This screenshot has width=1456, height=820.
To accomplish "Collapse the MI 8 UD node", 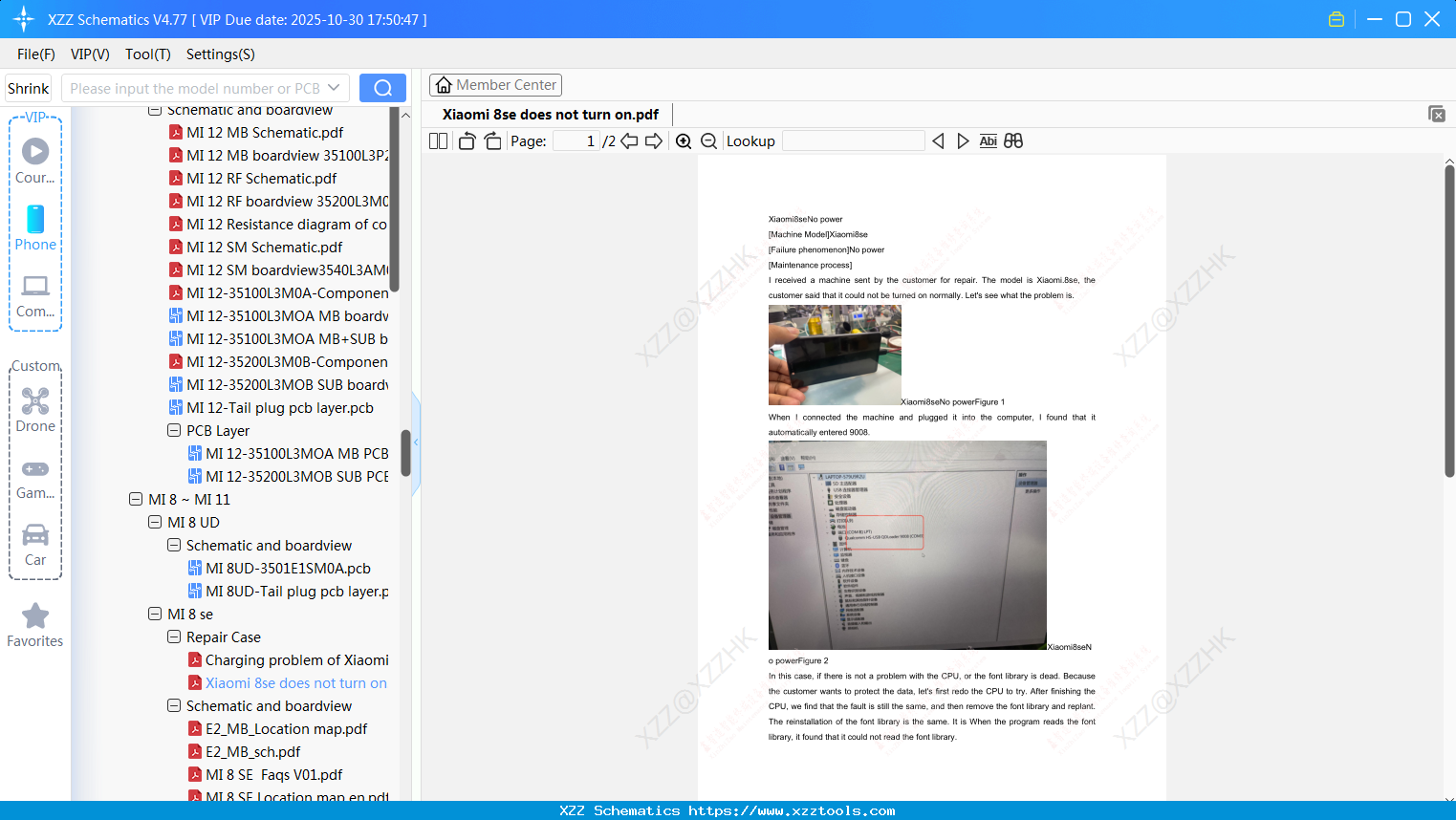I will [155, 523].
